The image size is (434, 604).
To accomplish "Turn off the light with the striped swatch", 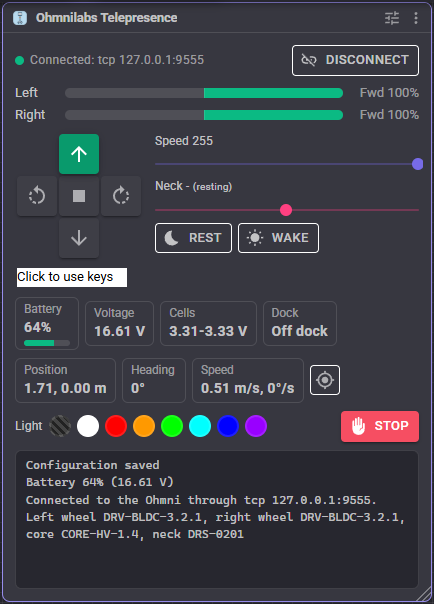I will click(x=60, y=426).
